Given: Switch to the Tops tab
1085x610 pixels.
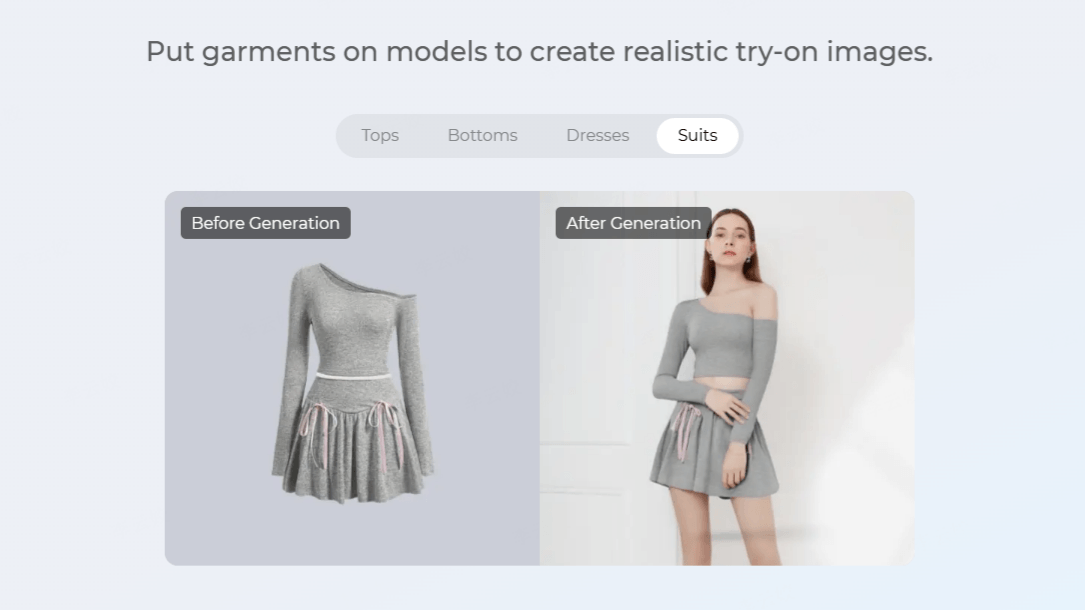Looking at the screenshot, I should coord(380,136).
